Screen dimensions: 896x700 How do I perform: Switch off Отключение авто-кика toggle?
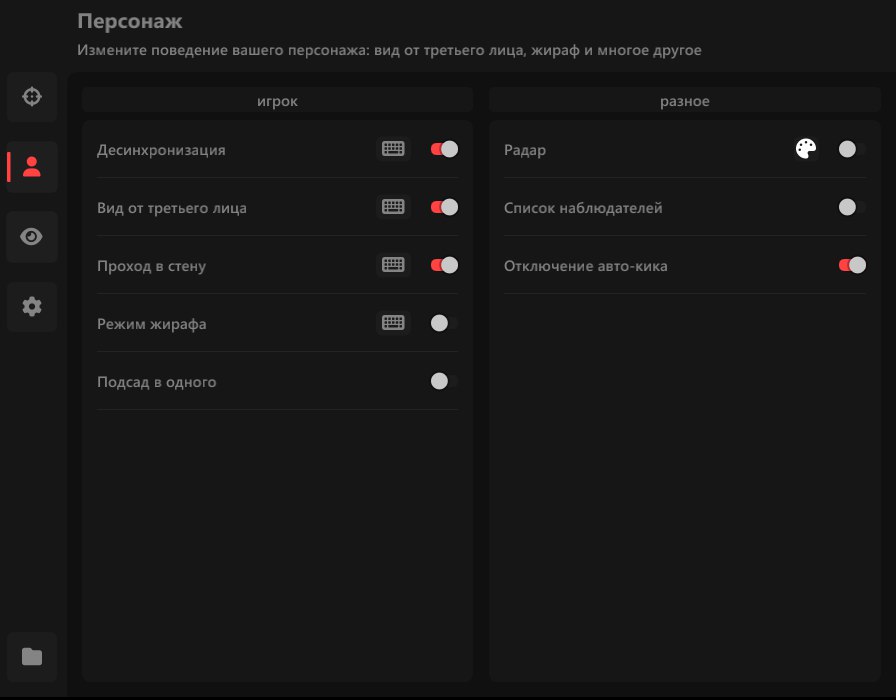[x=851, y=265]
